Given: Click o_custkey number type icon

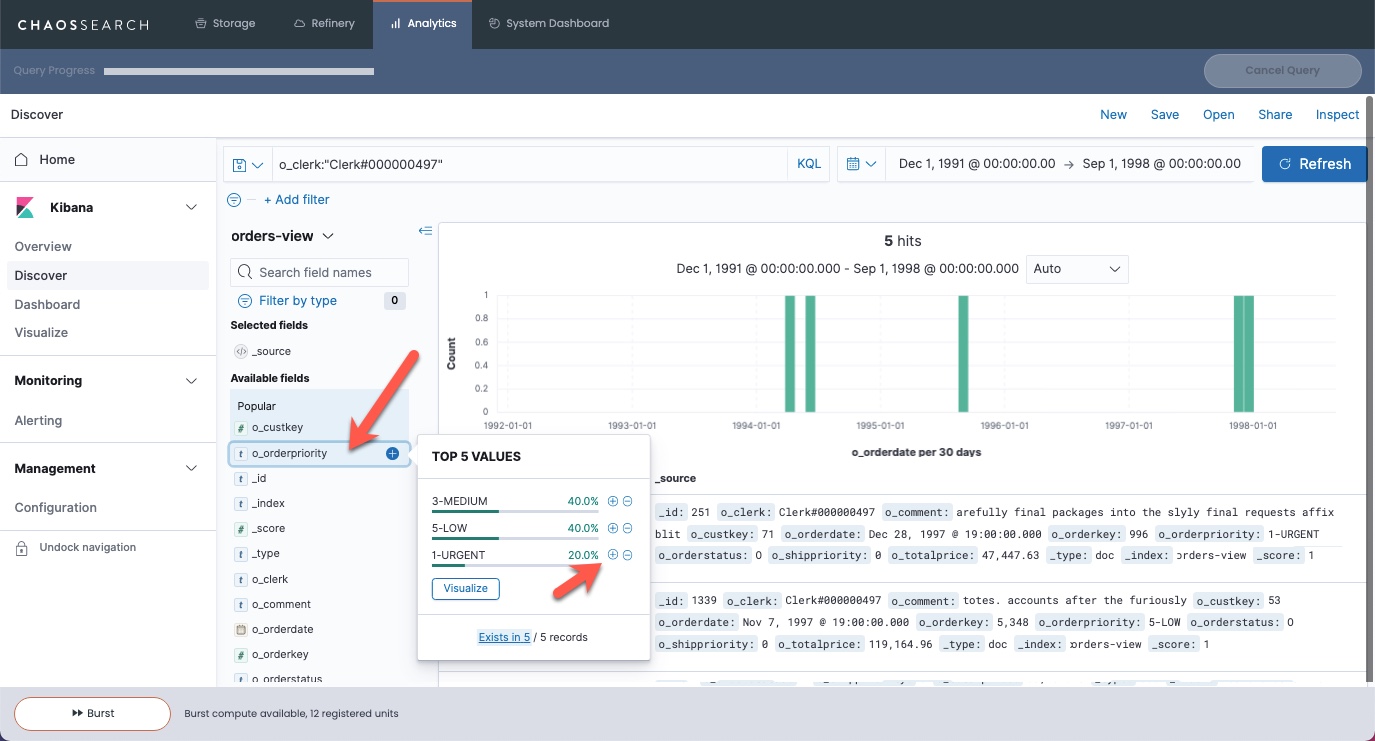Looking at the screenshot, I should [x=240, y=428].
